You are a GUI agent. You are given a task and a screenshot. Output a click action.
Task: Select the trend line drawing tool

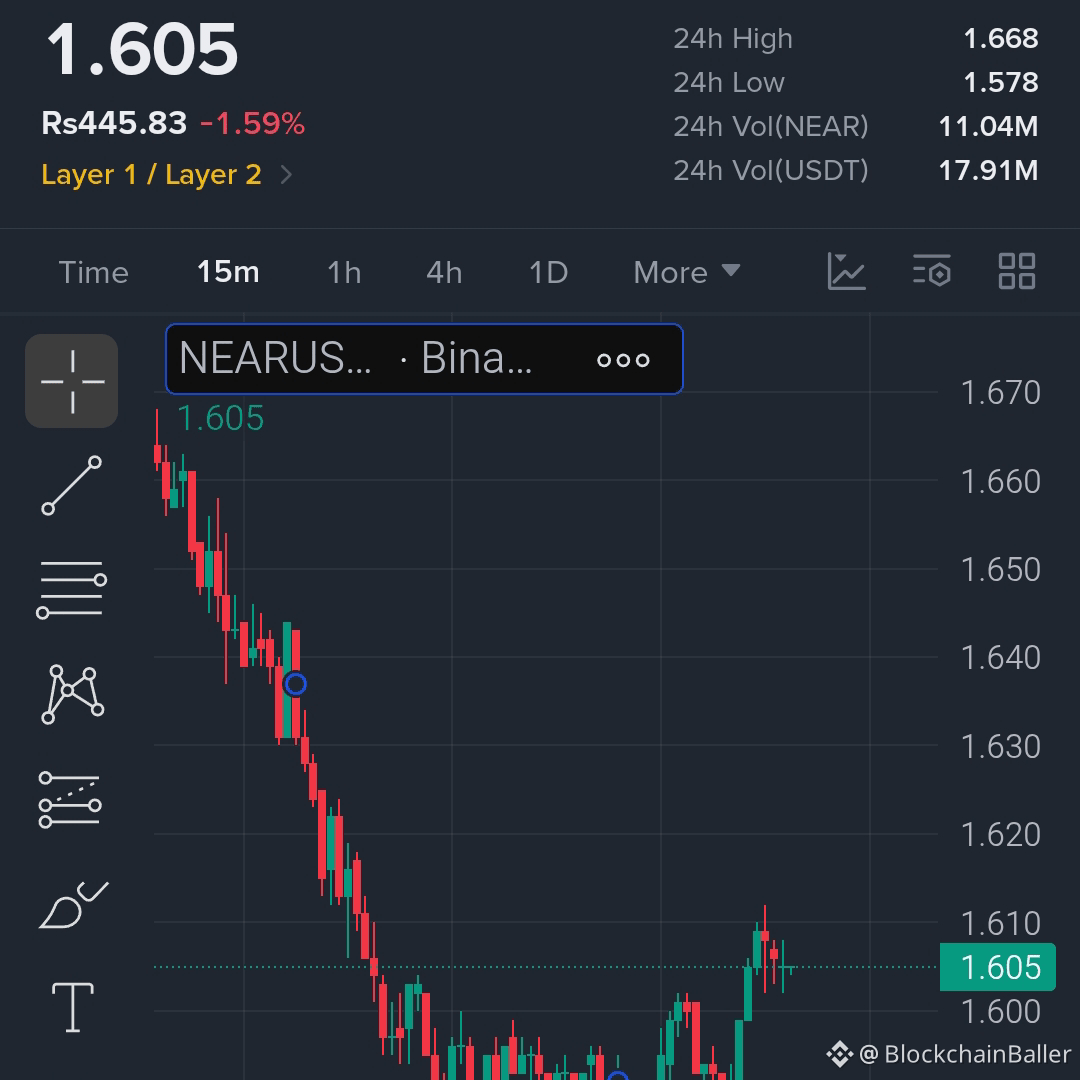click(72, 485)
